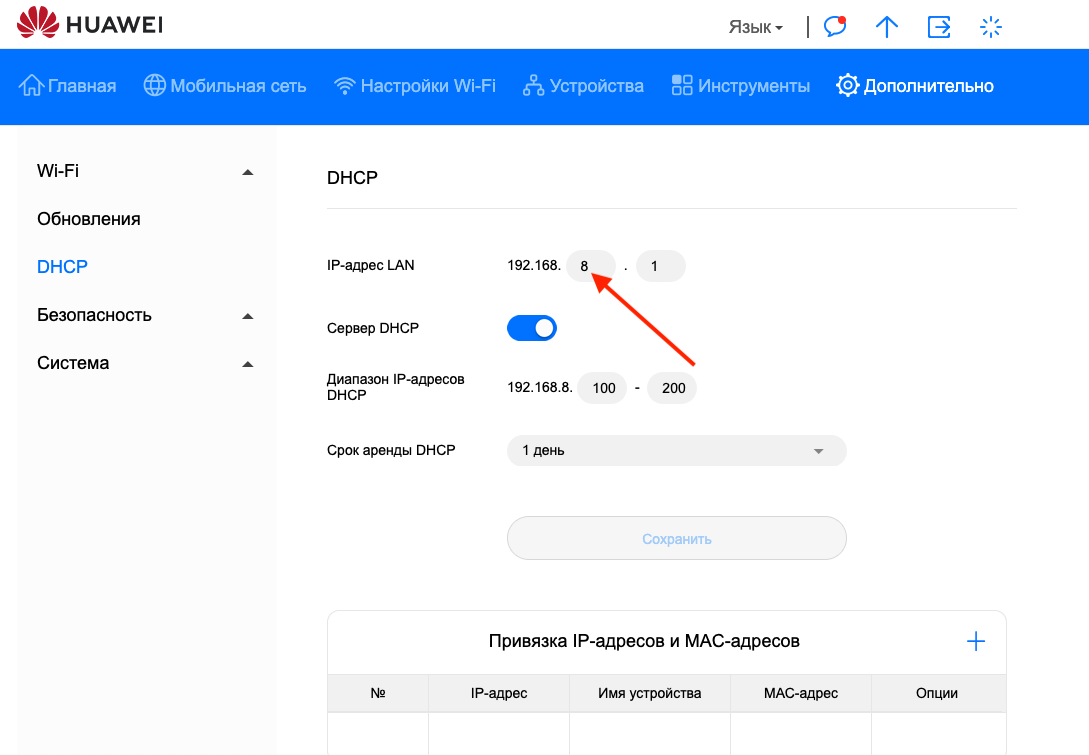
Task: Expand the Безопасность sidebar section
Action: (145, 315)
